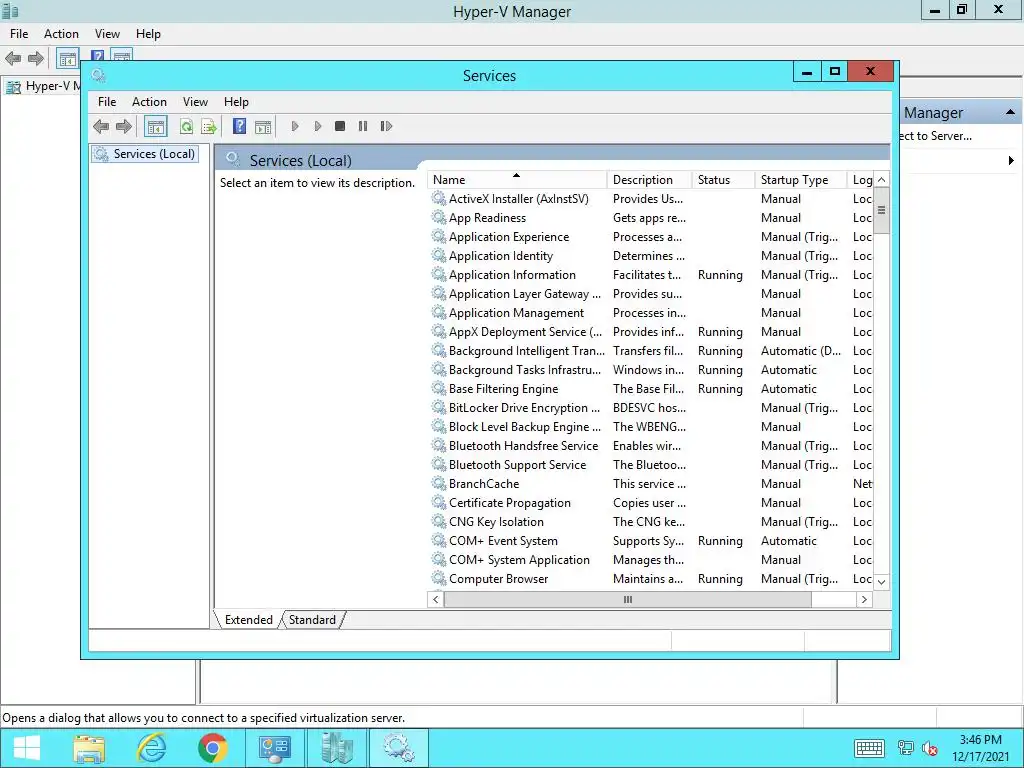Toggle Show/Hide Console Tree in Services toolbar
Image resolution: width=1024 pixels, height=768 pixels.
(155, 127)
